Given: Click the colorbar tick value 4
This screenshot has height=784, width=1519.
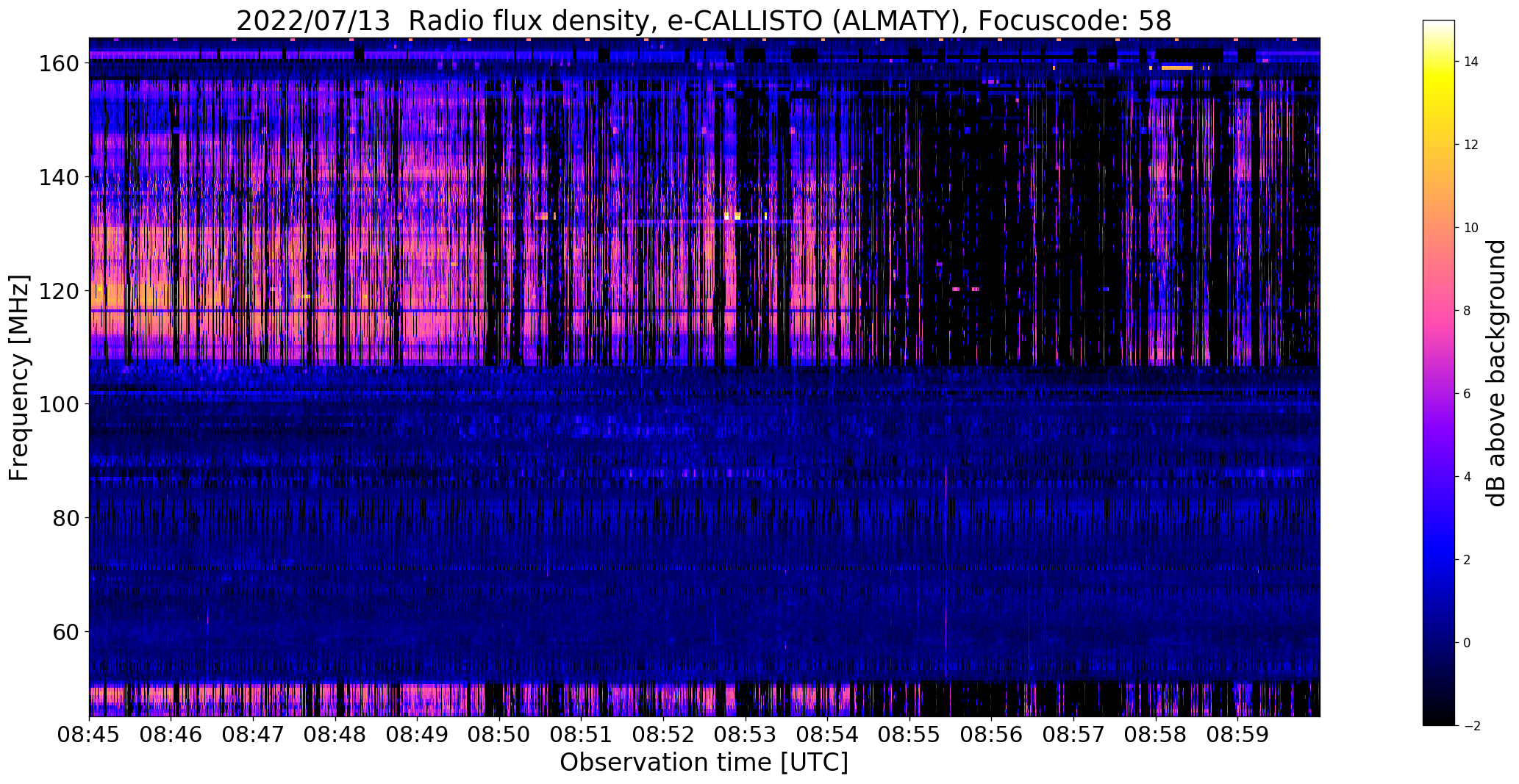Looking at the screenshot, I should tap(1468, 477).
